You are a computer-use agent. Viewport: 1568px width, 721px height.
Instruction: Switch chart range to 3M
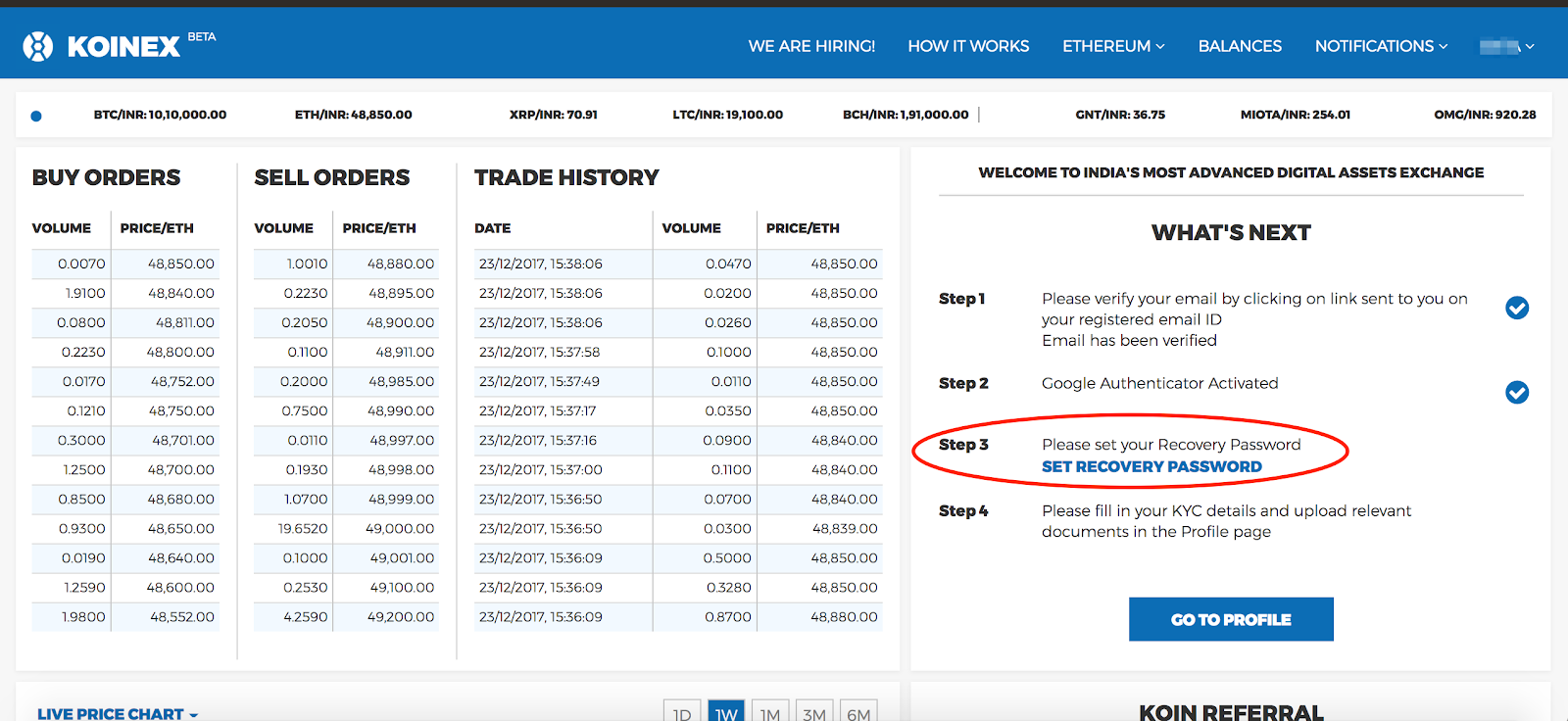814,712
